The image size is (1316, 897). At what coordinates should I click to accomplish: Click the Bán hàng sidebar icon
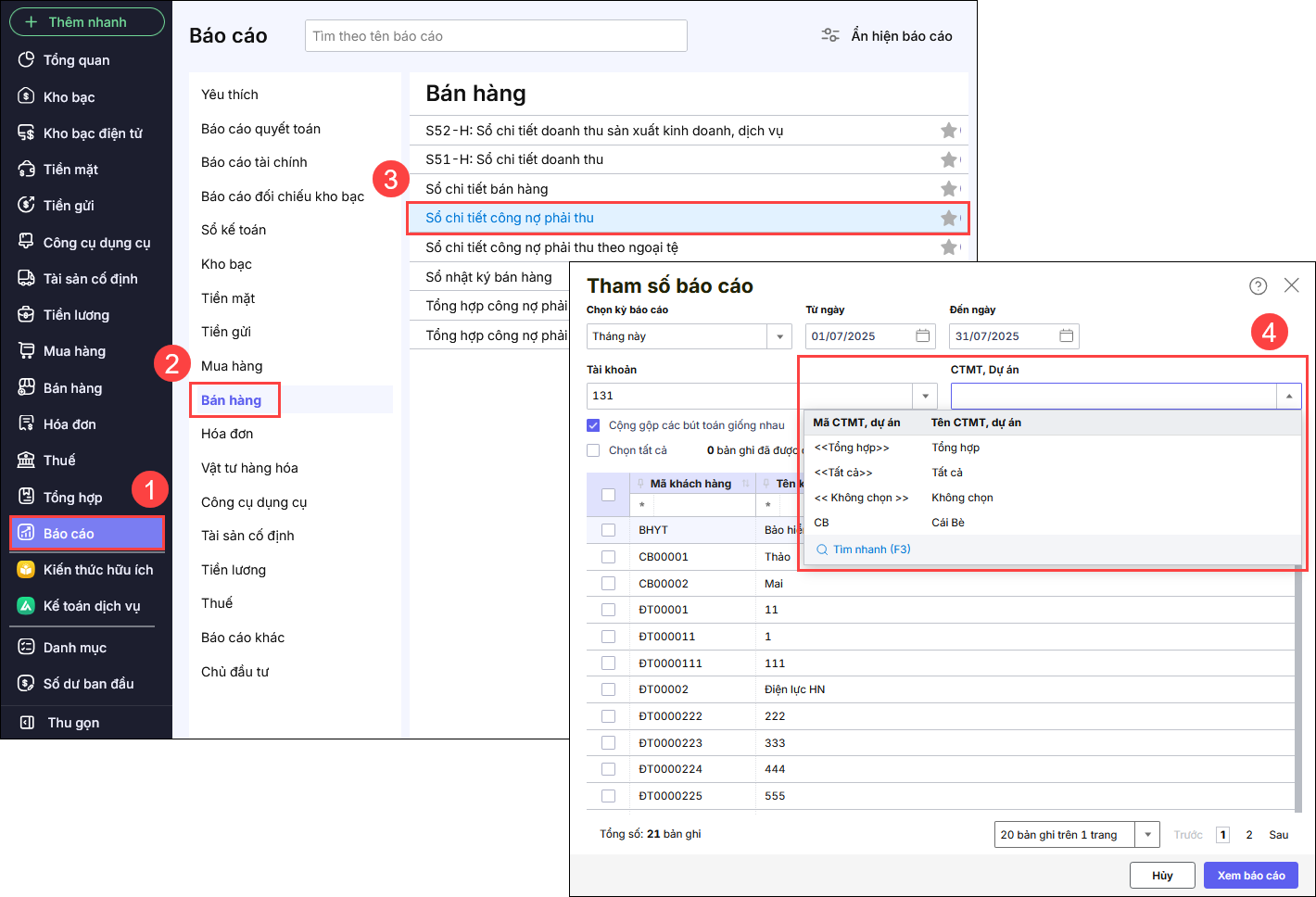27,387
